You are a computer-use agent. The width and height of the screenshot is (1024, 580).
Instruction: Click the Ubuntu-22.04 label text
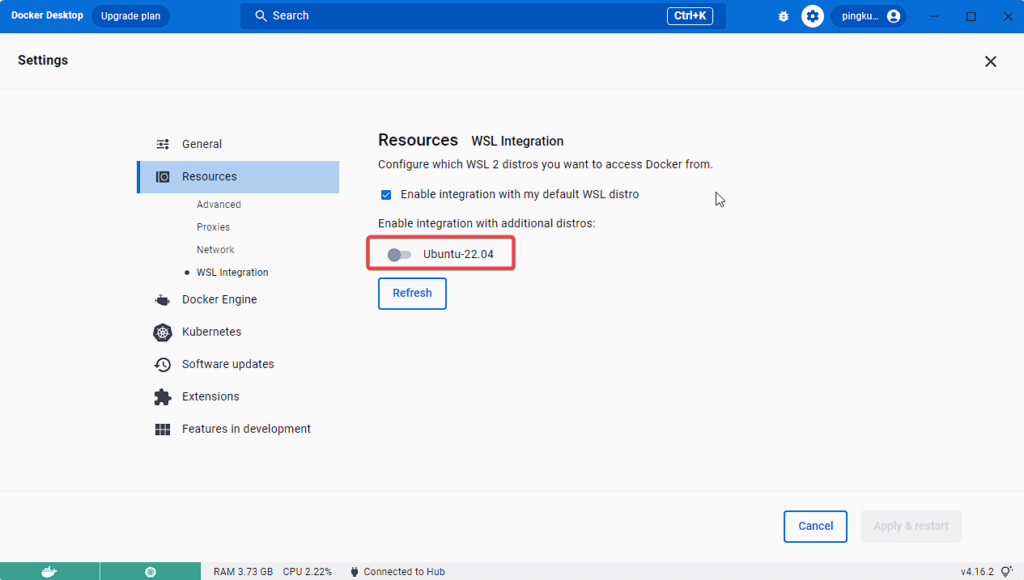point(458,255)
